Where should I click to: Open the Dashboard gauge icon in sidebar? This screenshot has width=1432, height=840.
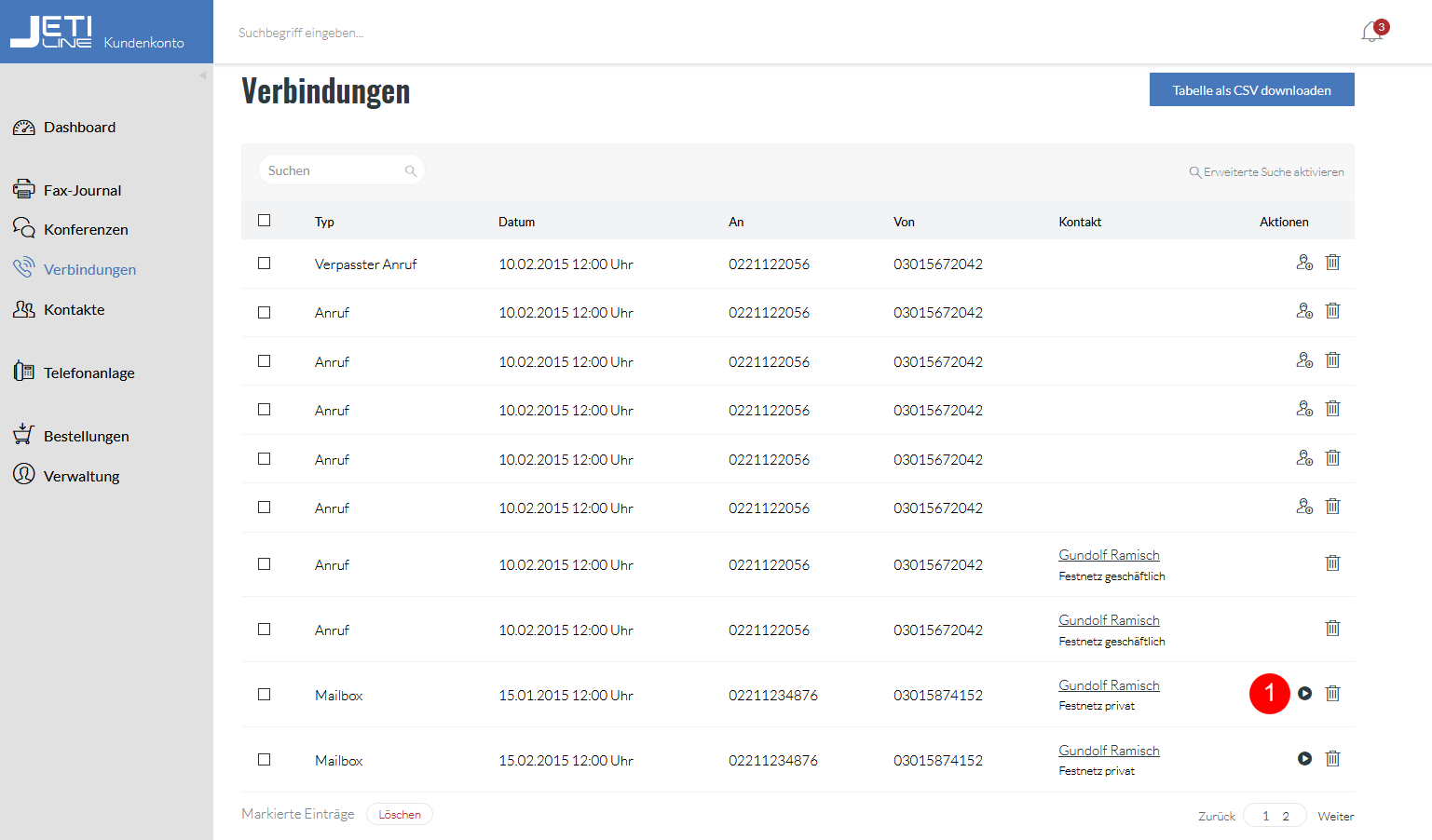tap(23, 128)
